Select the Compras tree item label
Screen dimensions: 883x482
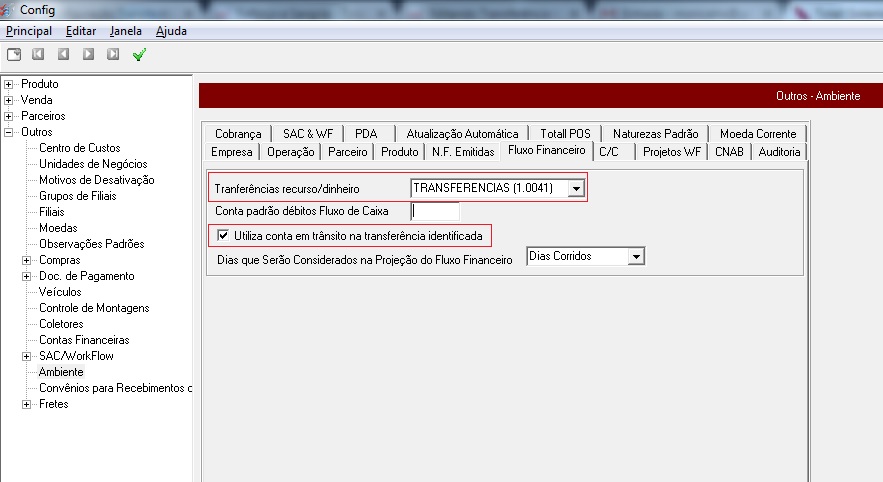[x=59, y=260]
